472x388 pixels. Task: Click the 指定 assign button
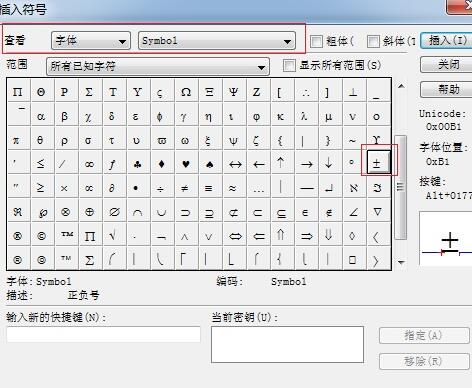coord(424,335)
